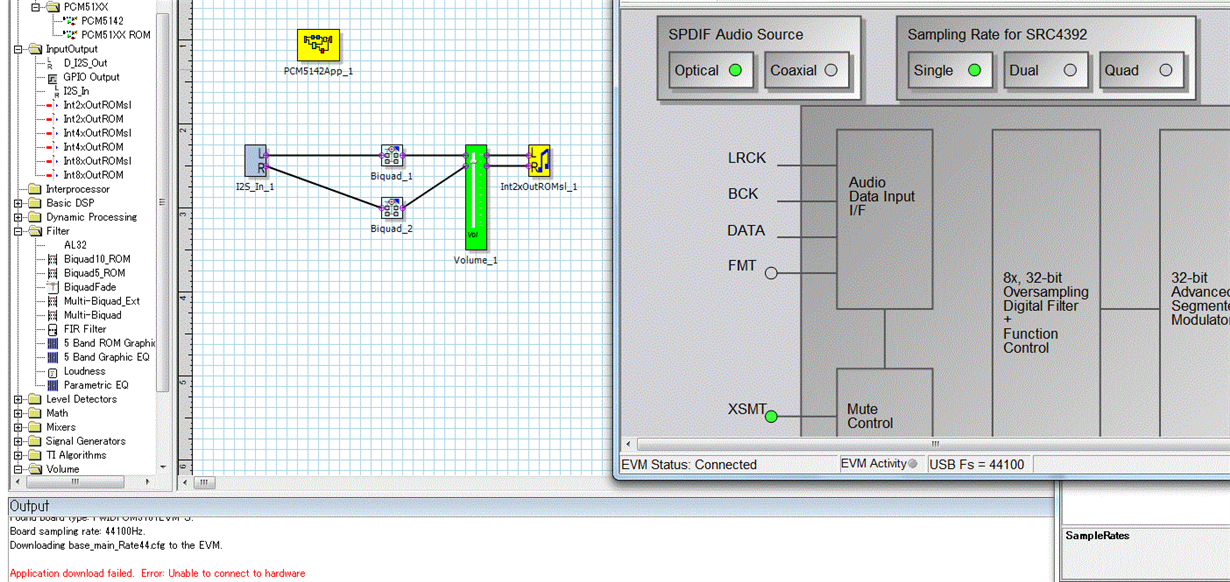
Task: Click the 5 Band Graphic EQ icon
Action: pos(53,356)
